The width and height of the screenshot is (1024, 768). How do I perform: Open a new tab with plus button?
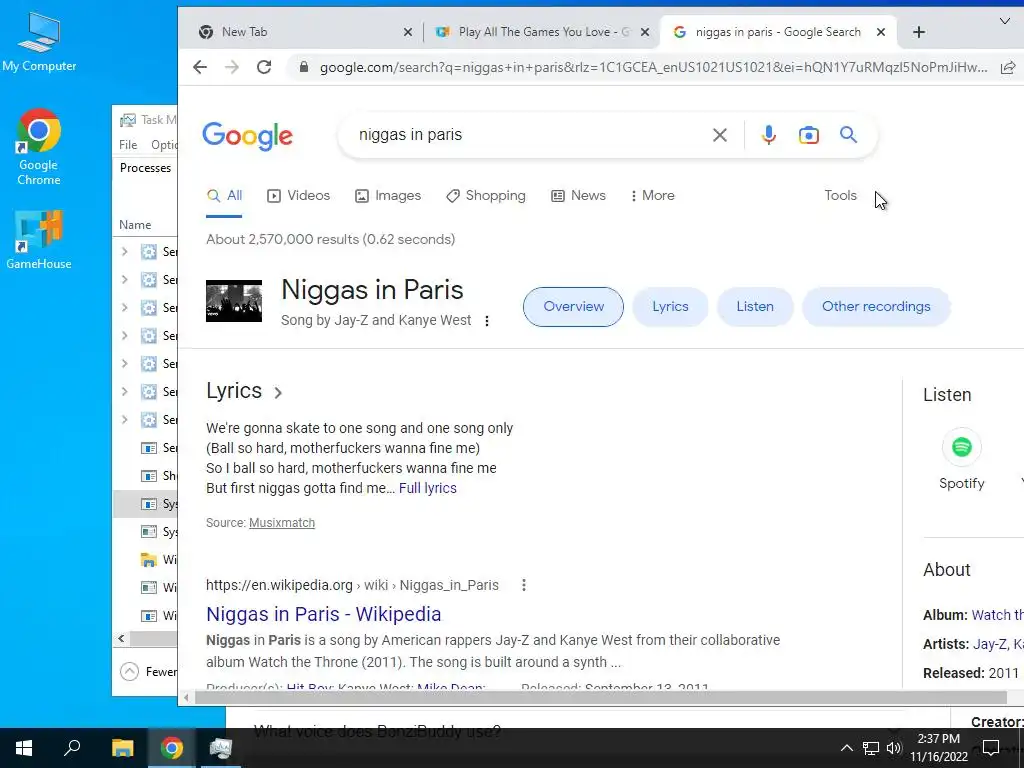click(919, 32)
